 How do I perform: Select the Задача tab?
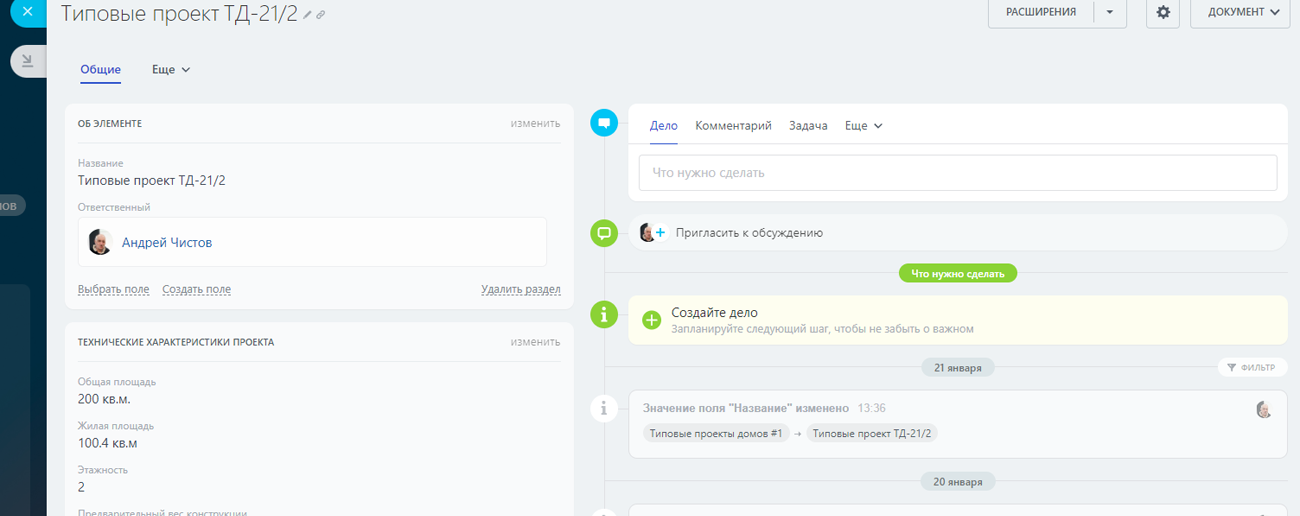coord(808,126)
